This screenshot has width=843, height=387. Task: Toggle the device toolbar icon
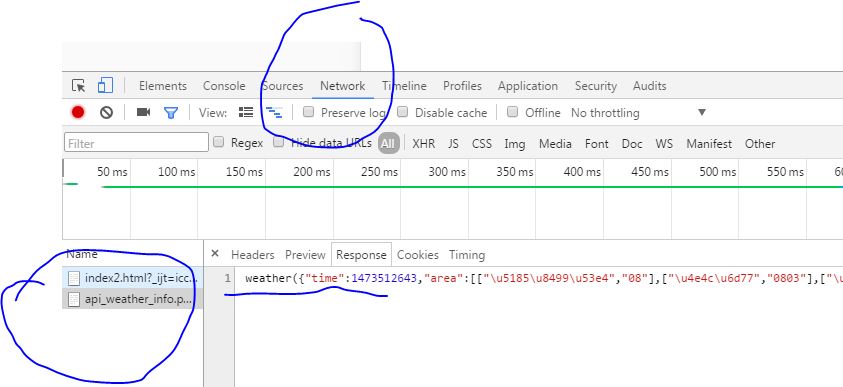point(105,85)
